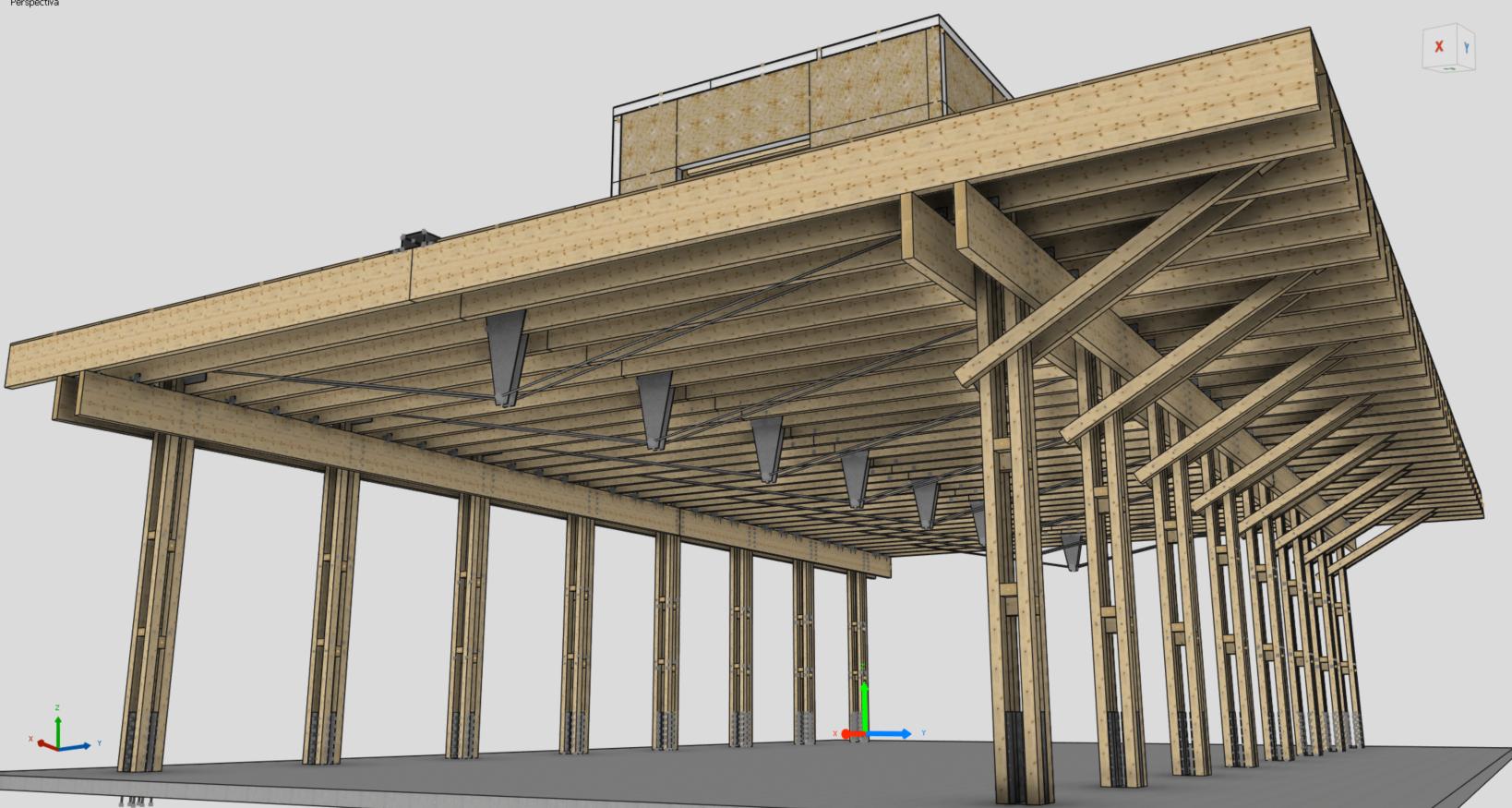Click the bottom face of the view cube

[x=1450, y=68]
